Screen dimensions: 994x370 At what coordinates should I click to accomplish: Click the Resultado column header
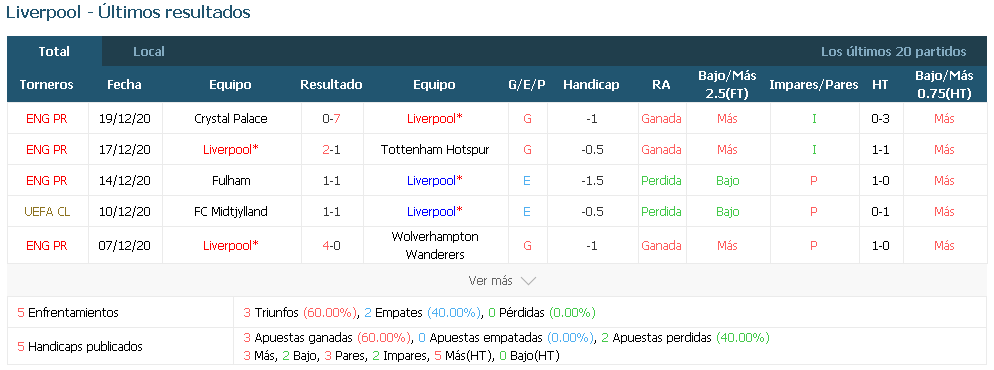pos(332,84)
